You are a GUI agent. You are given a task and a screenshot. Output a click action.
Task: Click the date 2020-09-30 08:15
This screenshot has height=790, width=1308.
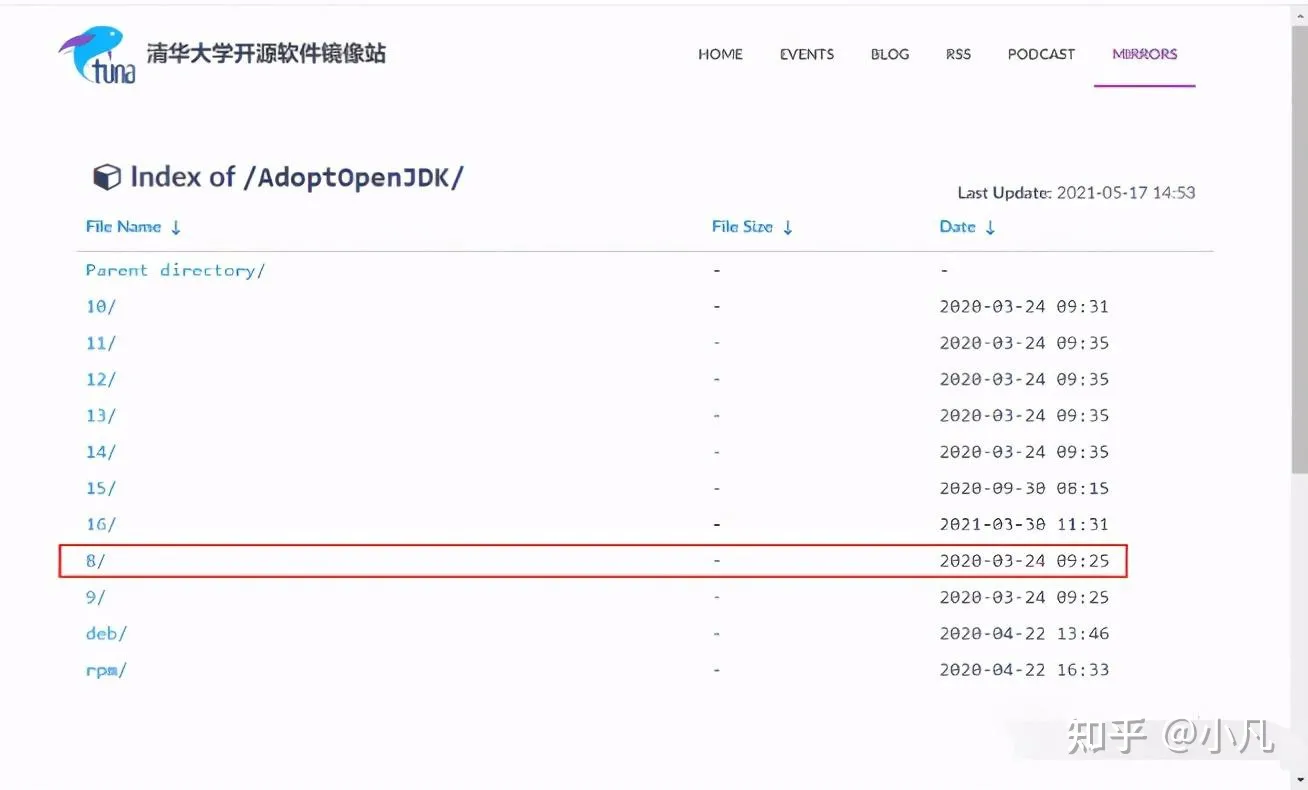(1024, 488)
